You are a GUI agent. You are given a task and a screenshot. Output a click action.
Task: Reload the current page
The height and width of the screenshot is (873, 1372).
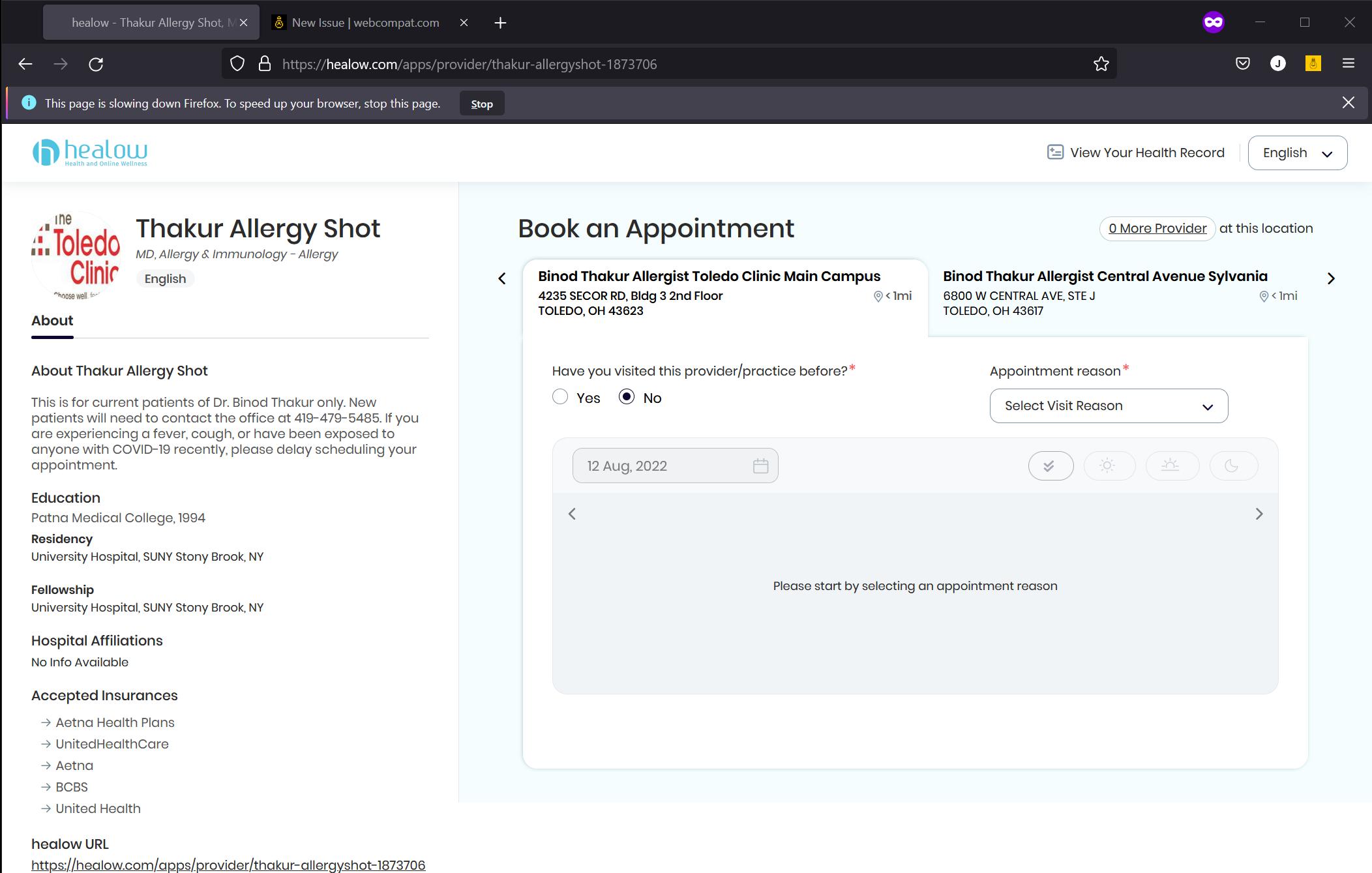[96, 64]
